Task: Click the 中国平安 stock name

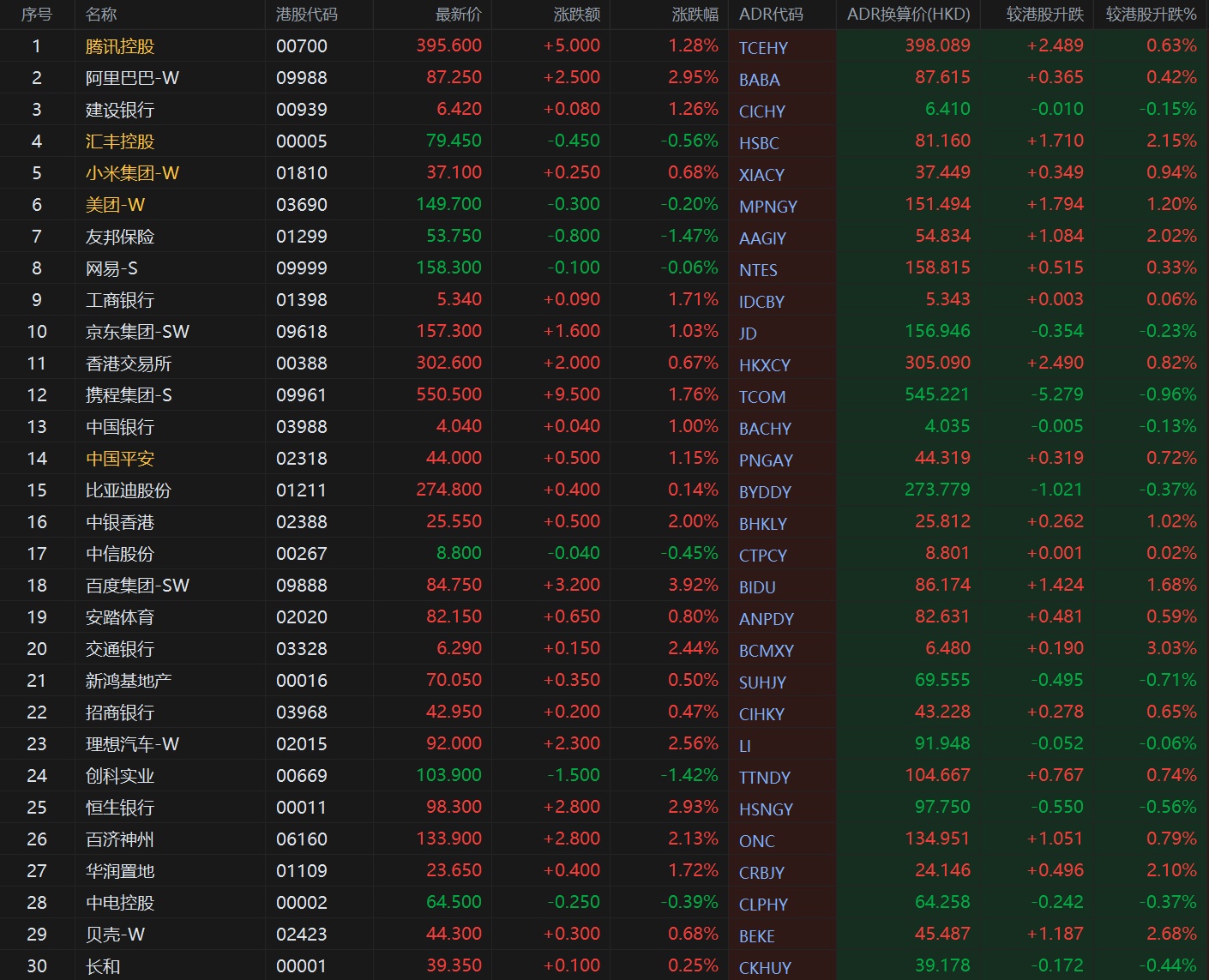Action: pos(120,459)
